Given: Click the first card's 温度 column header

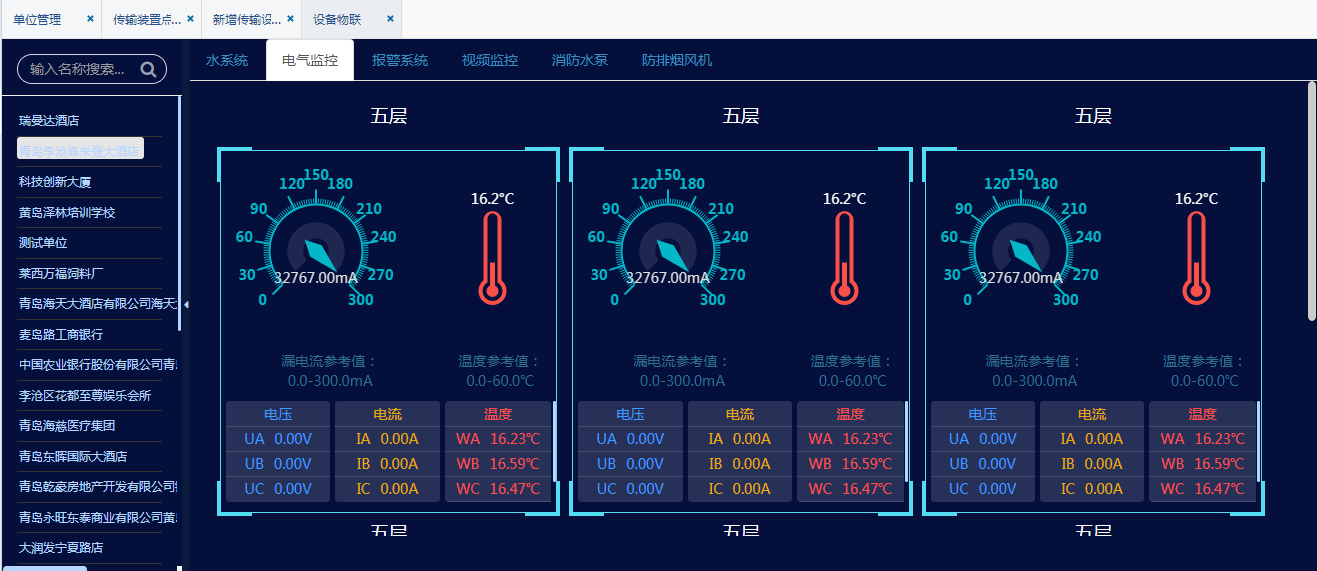Looking at the screenshot, I should click(x=498, y=414).
